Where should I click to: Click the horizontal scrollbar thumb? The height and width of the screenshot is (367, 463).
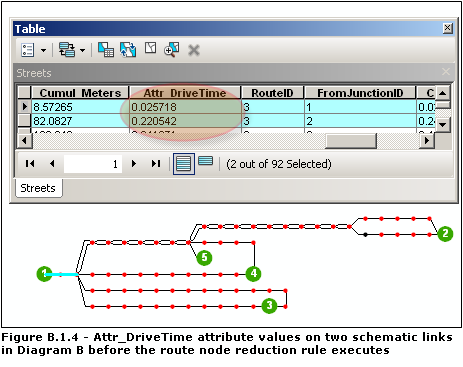[x=351, y=141]
